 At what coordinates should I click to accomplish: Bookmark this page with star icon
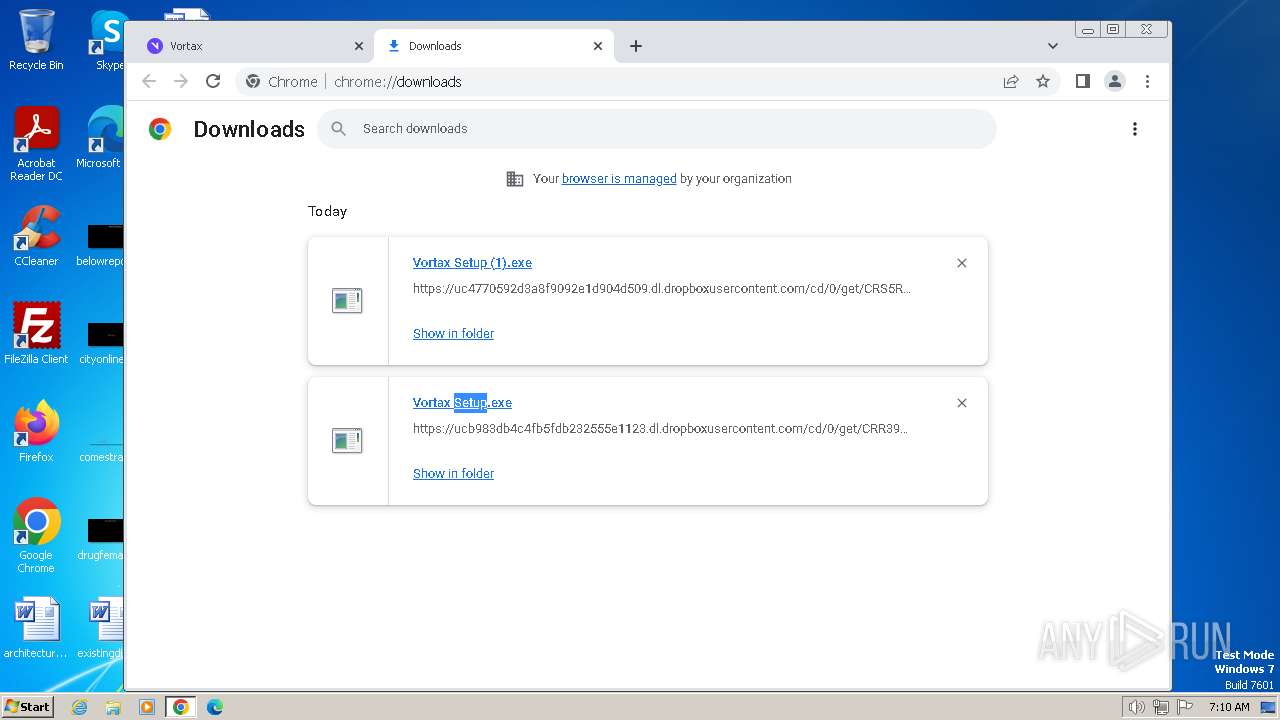[1043, 82]
